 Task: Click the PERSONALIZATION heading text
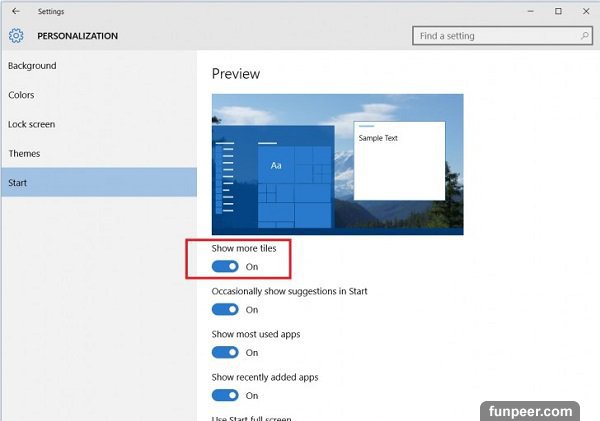(77, 36)
